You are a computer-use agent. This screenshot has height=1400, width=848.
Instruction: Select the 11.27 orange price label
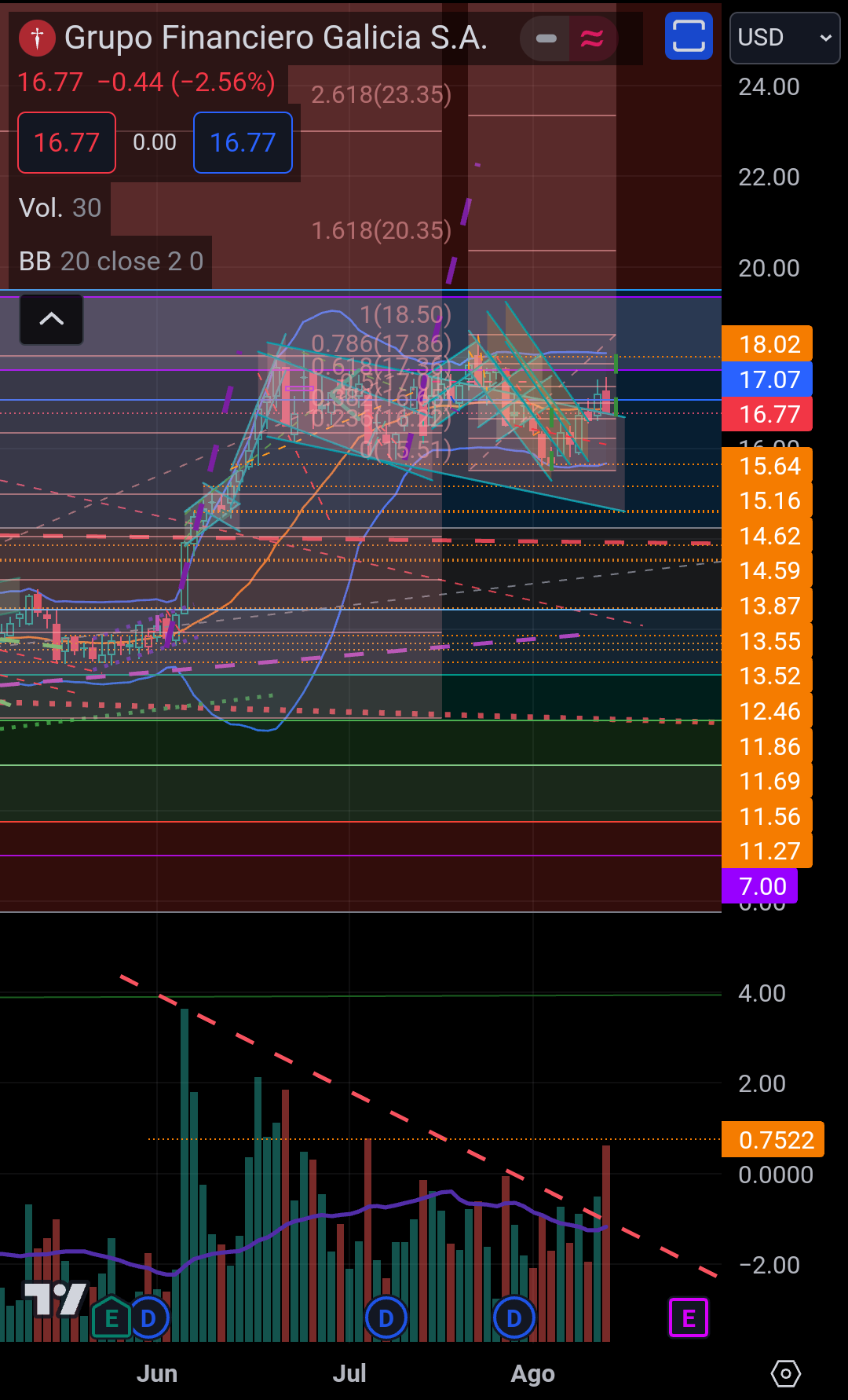coord(767,851)
